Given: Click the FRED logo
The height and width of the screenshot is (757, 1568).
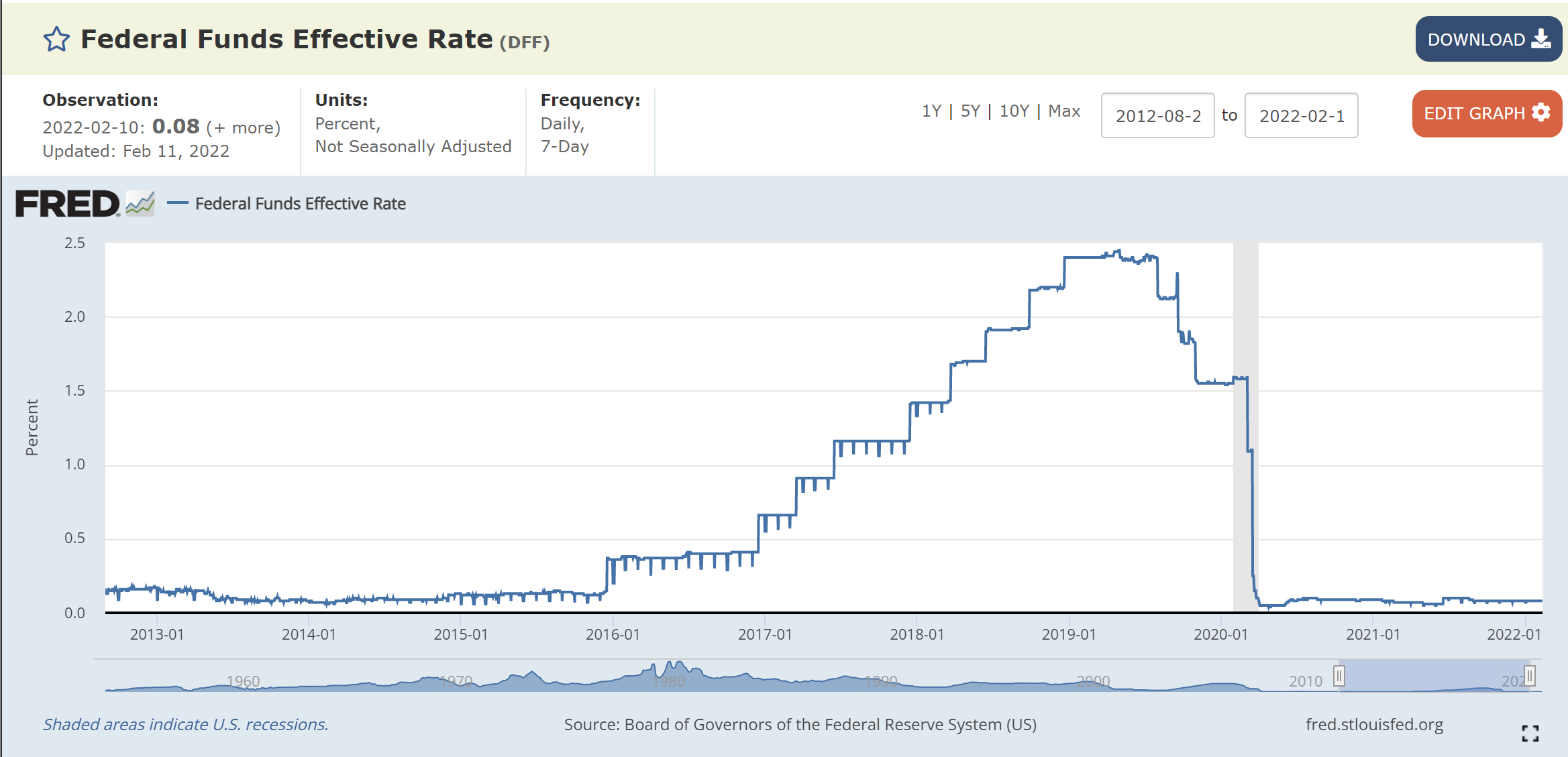Looking at the screenshot, I should tap(67, 204).
